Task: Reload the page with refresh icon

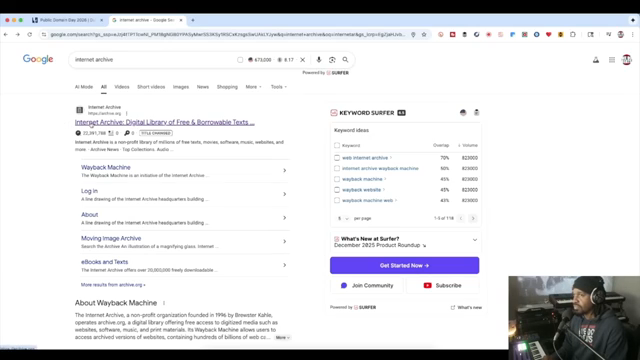Action: tap(29, 35)
